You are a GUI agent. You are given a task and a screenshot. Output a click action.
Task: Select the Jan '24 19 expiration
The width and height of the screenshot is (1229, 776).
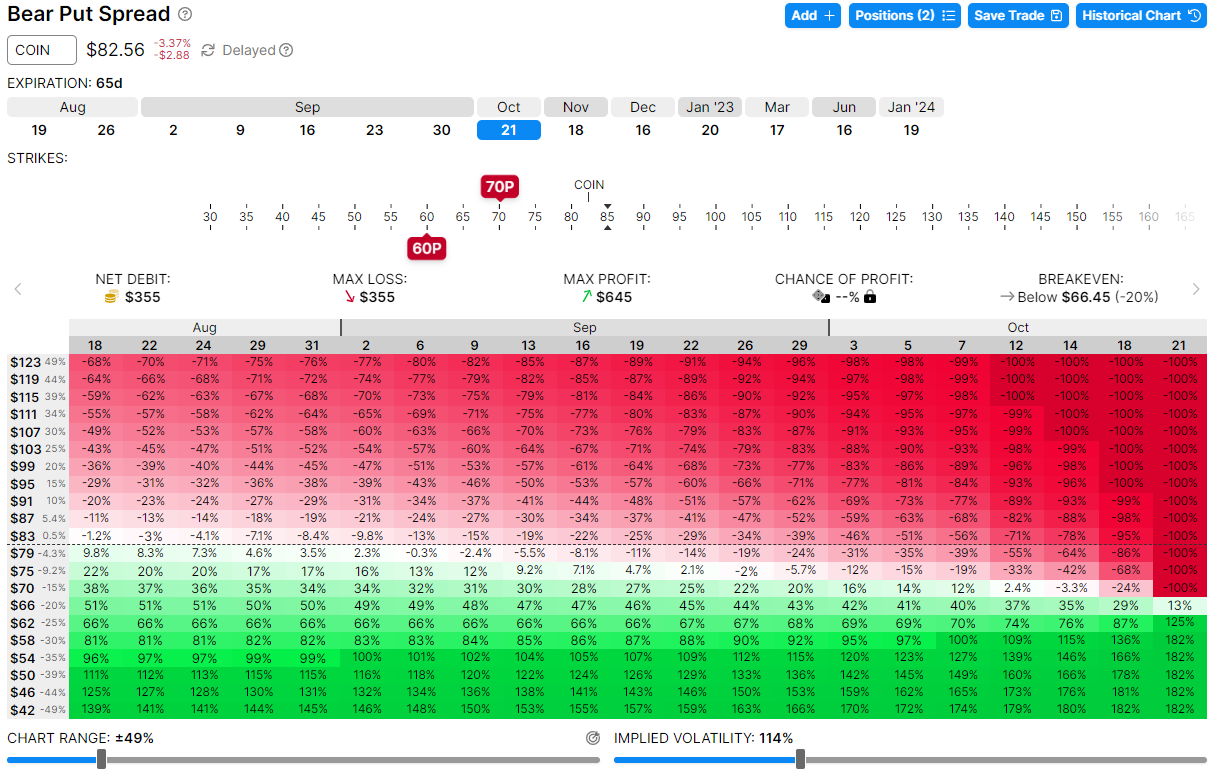911,130
